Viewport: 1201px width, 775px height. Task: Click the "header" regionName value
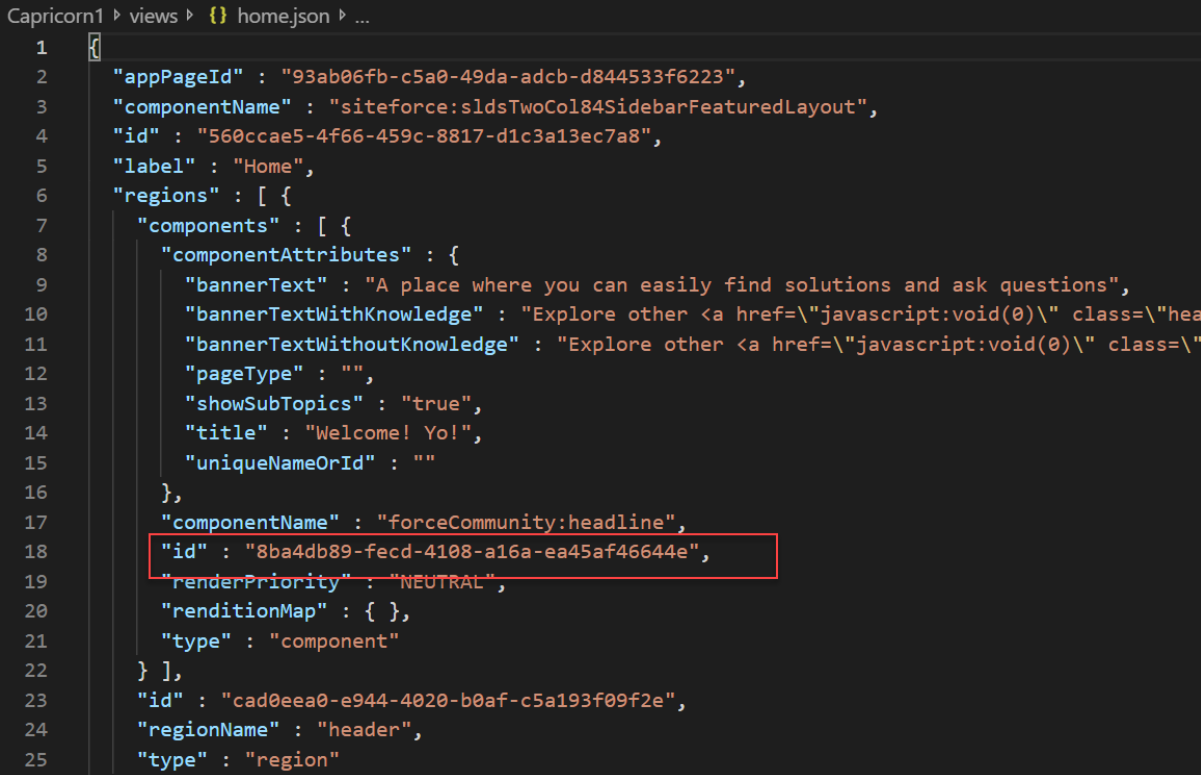coord(364,730)
